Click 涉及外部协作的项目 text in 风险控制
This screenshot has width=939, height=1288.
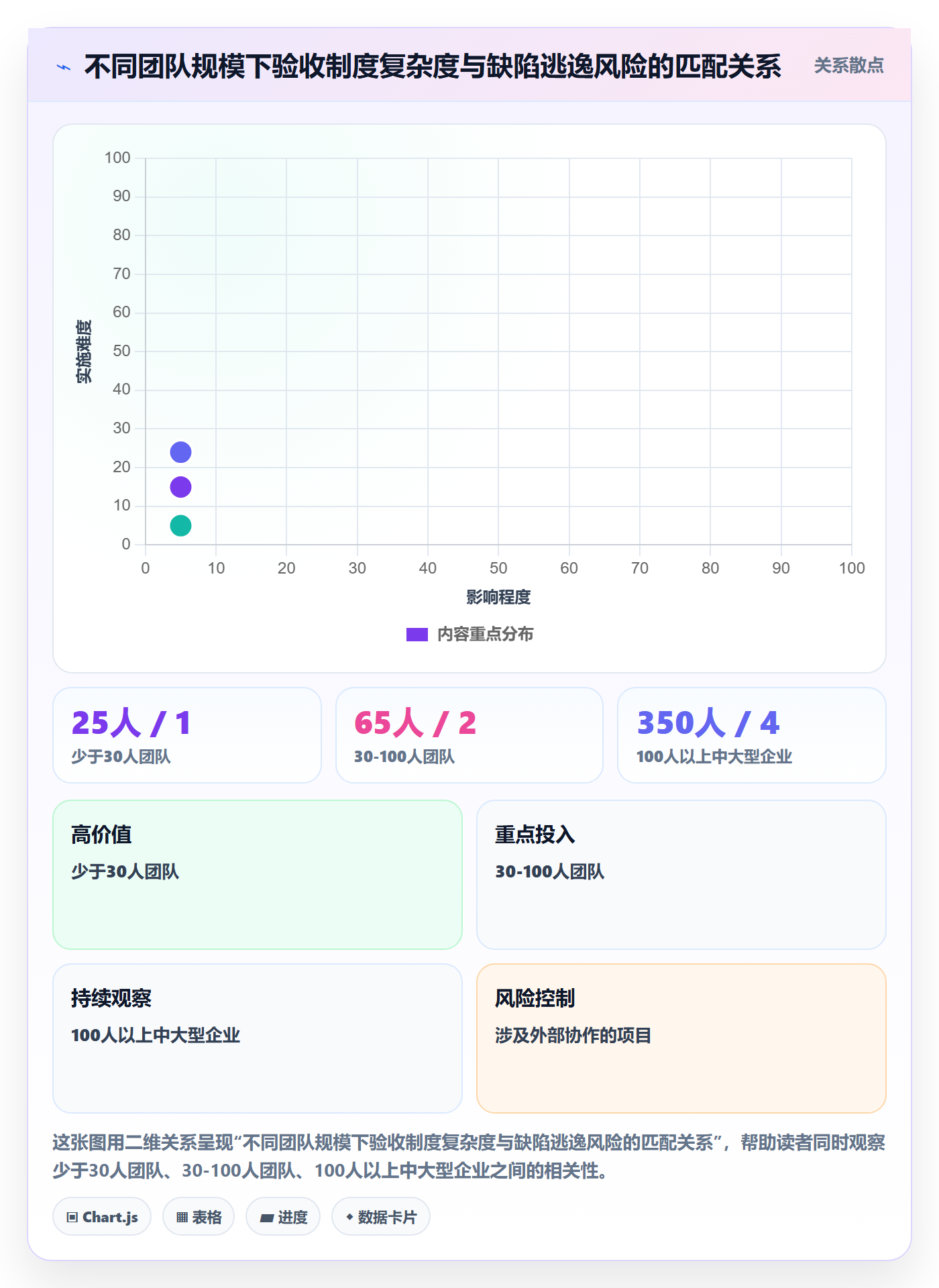[573, 1035]
